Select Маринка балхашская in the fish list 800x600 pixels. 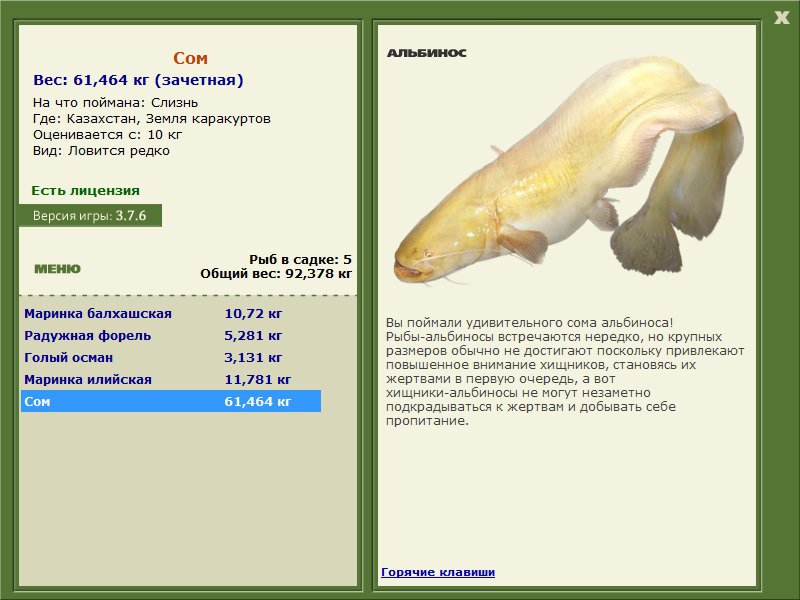(x=171, y=313)
